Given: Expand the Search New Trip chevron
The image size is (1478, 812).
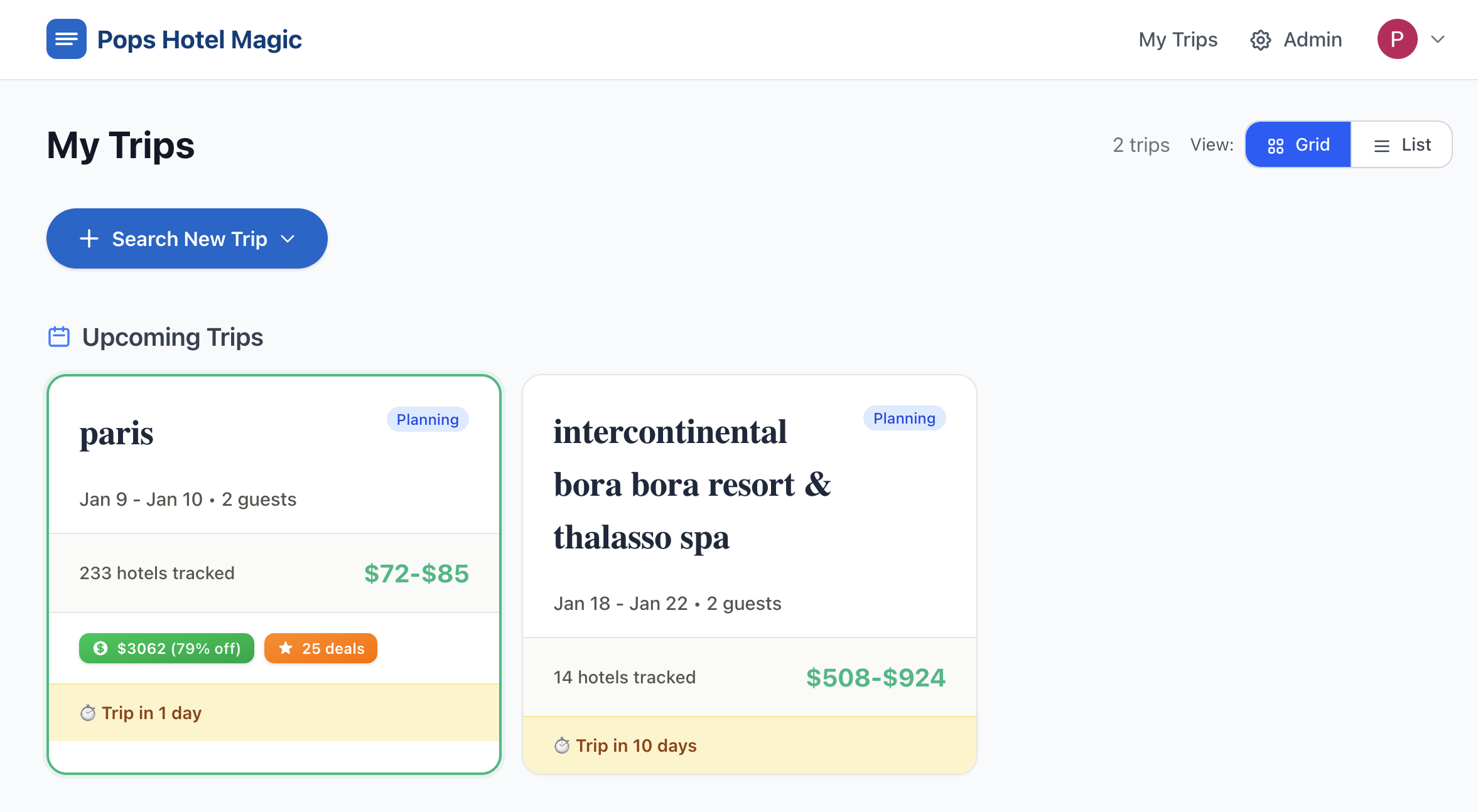Looking at the screenshot, I should tap(288, 238).
